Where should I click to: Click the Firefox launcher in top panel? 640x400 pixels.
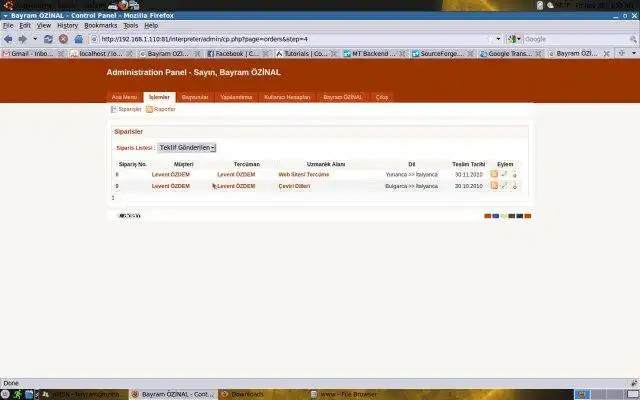point(124,5)
